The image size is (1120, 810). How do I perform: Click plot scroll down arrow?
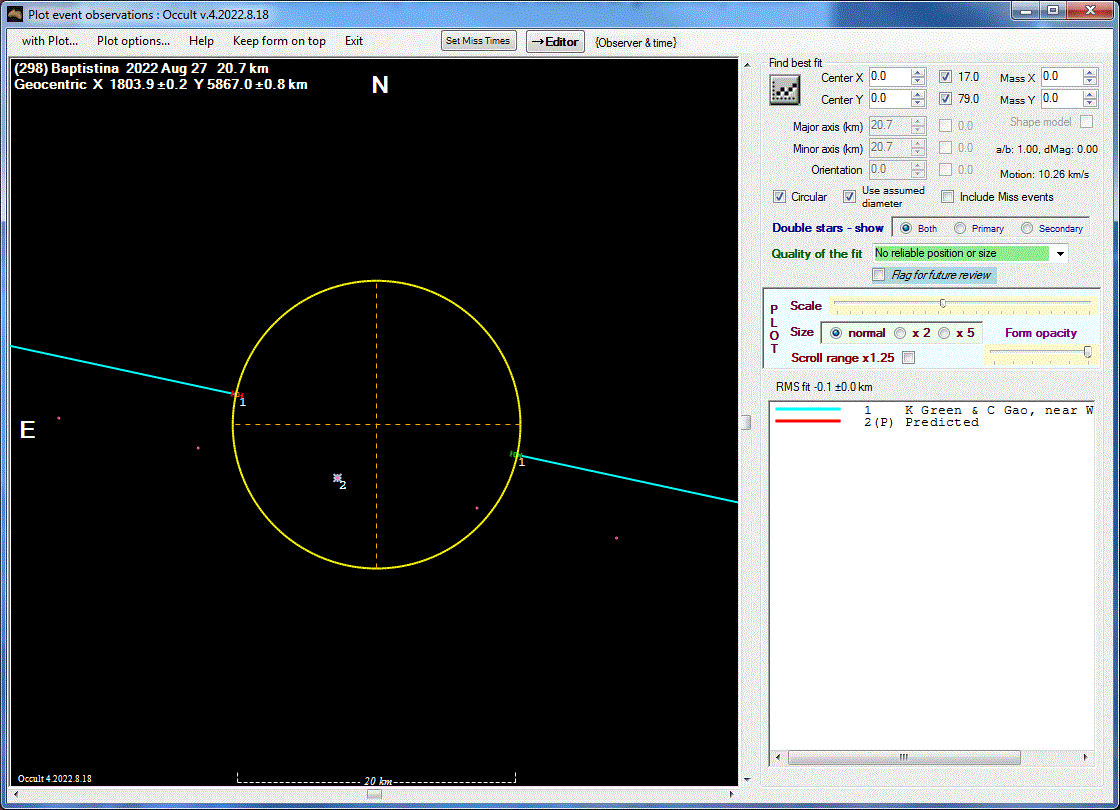(747, 780)
